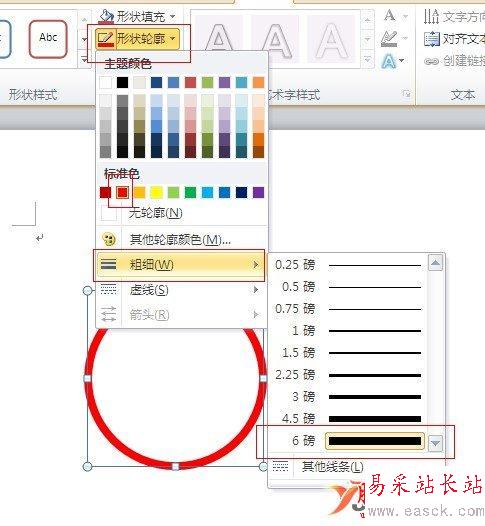485x526 pixels.
Task: Click the circle's left middle handle
Action: tap(87, 379)
